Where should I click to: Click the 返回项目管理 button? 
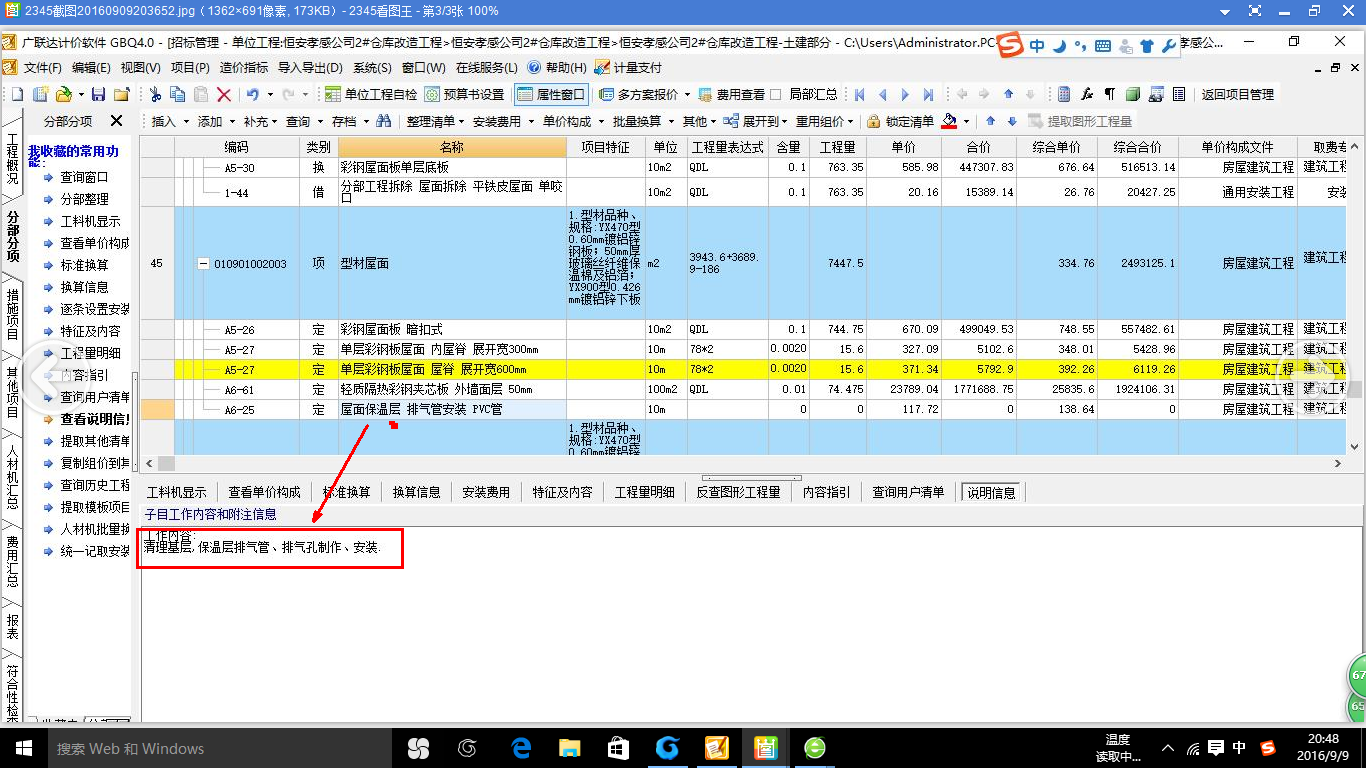click(1238, 94)
